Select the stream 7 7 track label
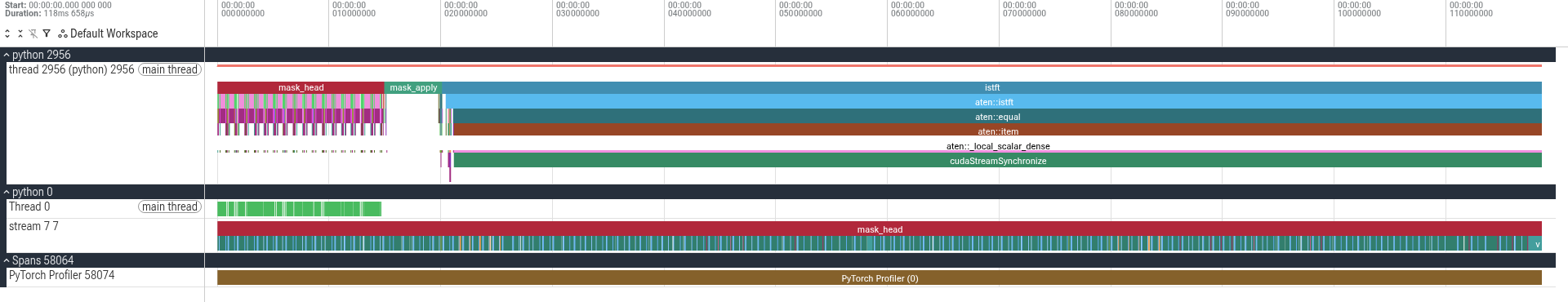The height and width of the screenshot is (302, 1568). (x=33, y=226)
